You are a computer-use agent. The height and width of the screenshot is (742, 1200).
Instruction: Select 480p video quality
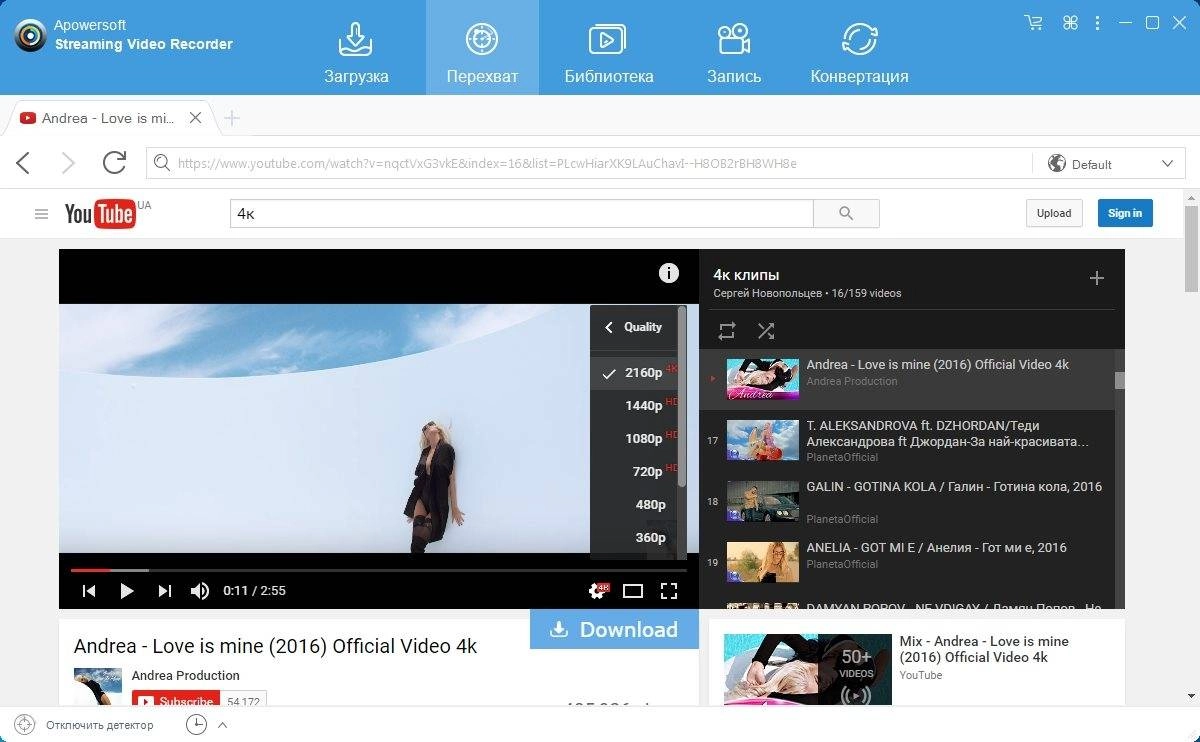634,504
